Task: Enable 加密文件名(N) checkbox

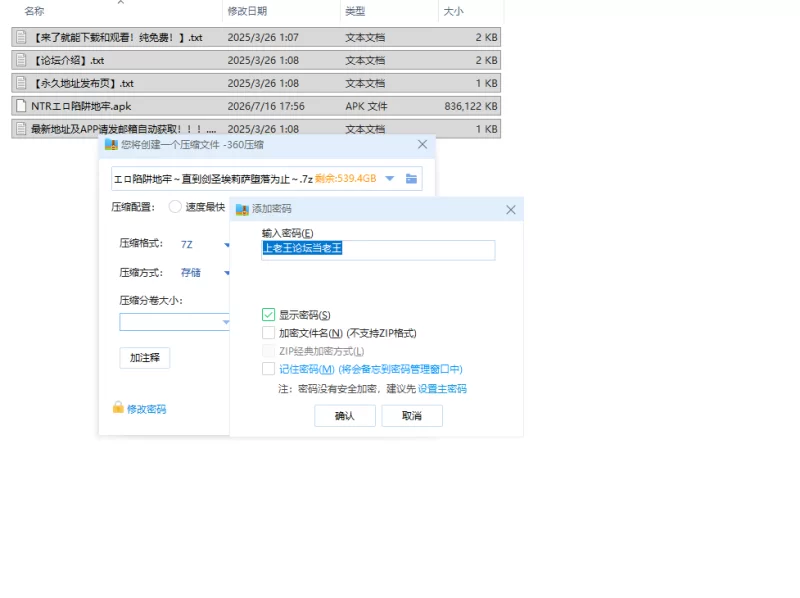Action: 268,333
